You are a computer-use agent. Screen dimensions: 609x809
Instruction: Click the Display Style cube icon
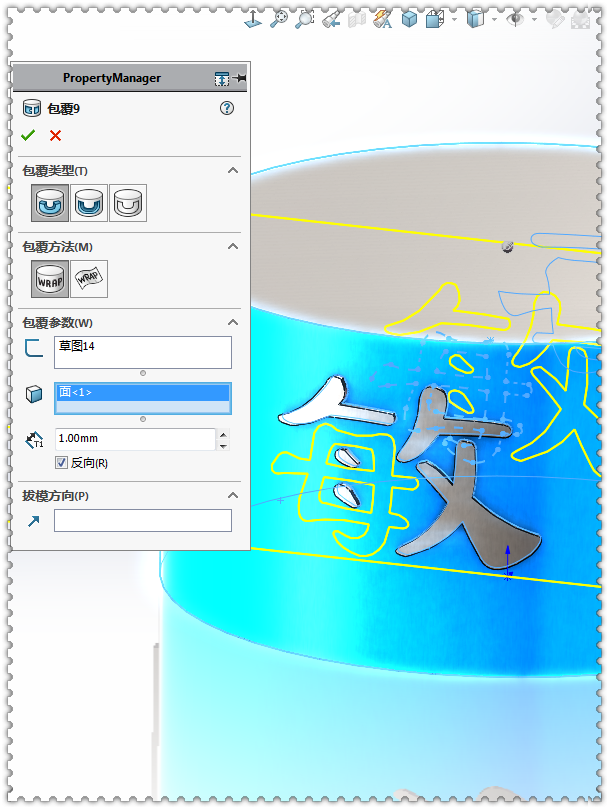(475, 19)
